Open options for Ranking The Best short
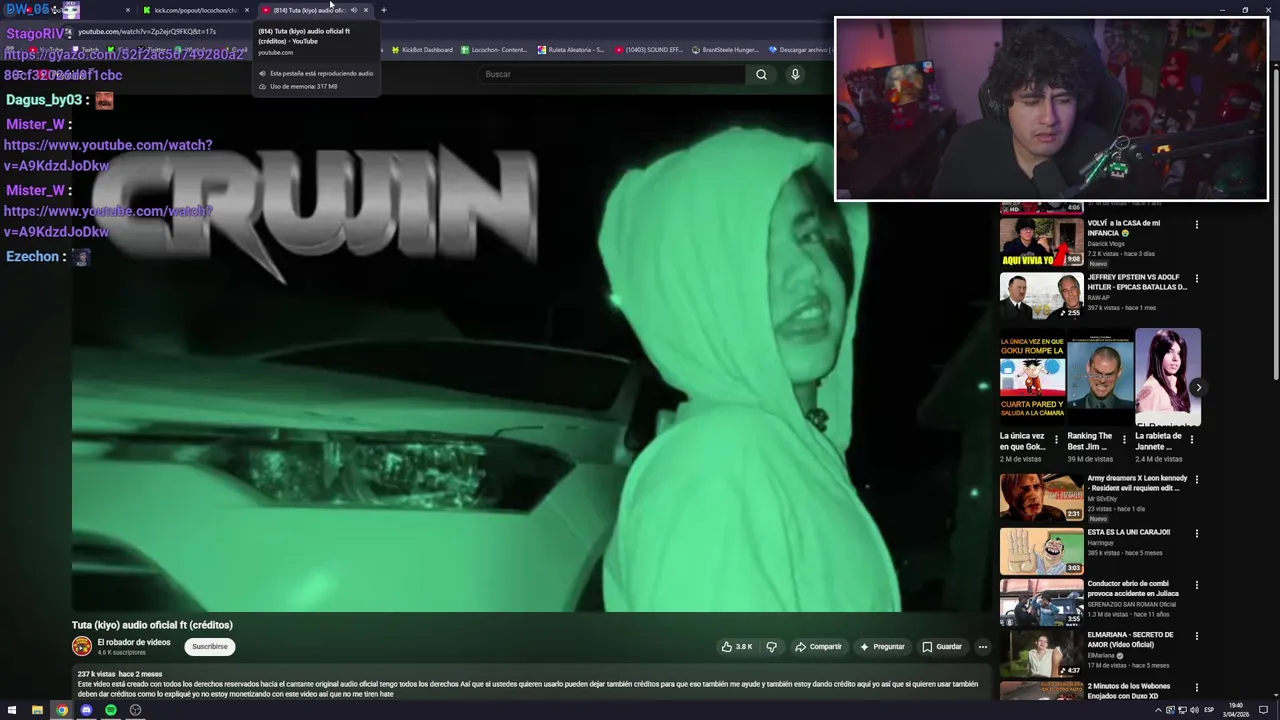The image size is (1280, 720). coord(1124,440)
